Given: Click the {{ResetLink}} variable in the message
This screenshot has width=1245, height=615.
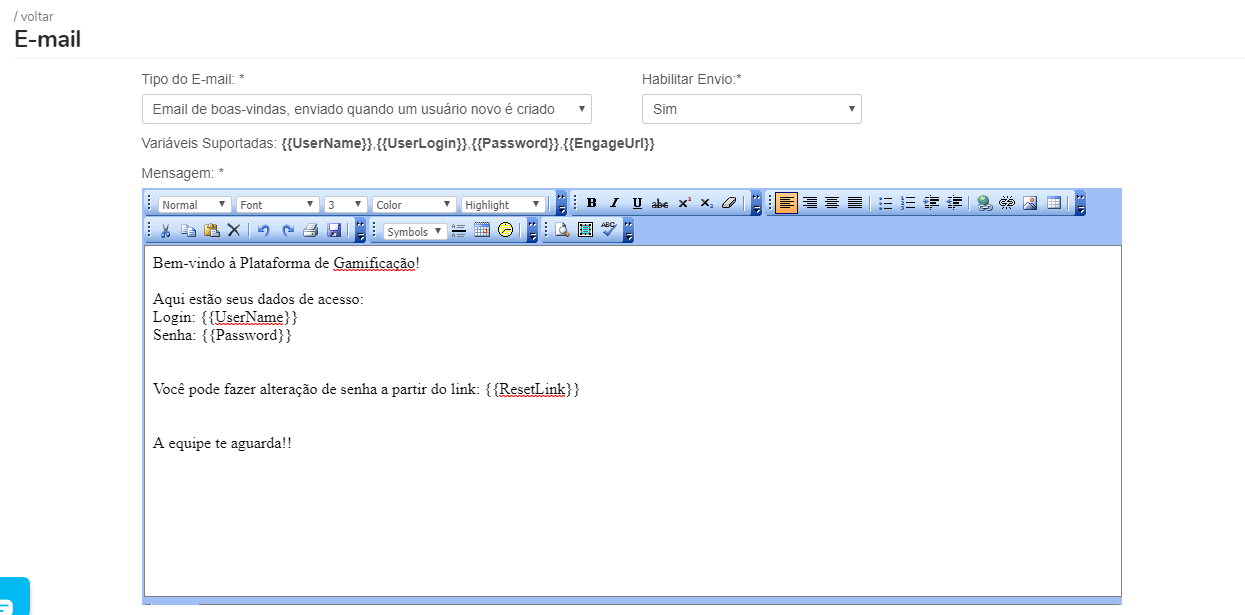Looking at the screenshot, I should (x=532, y=389).
